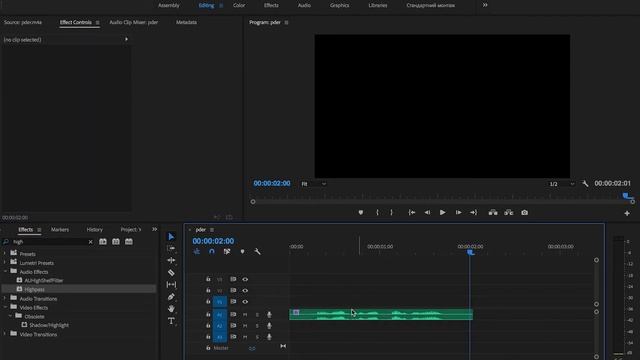Show hidden panel tabs next to Project
The image size is (640, 360).
pos(155,229)
